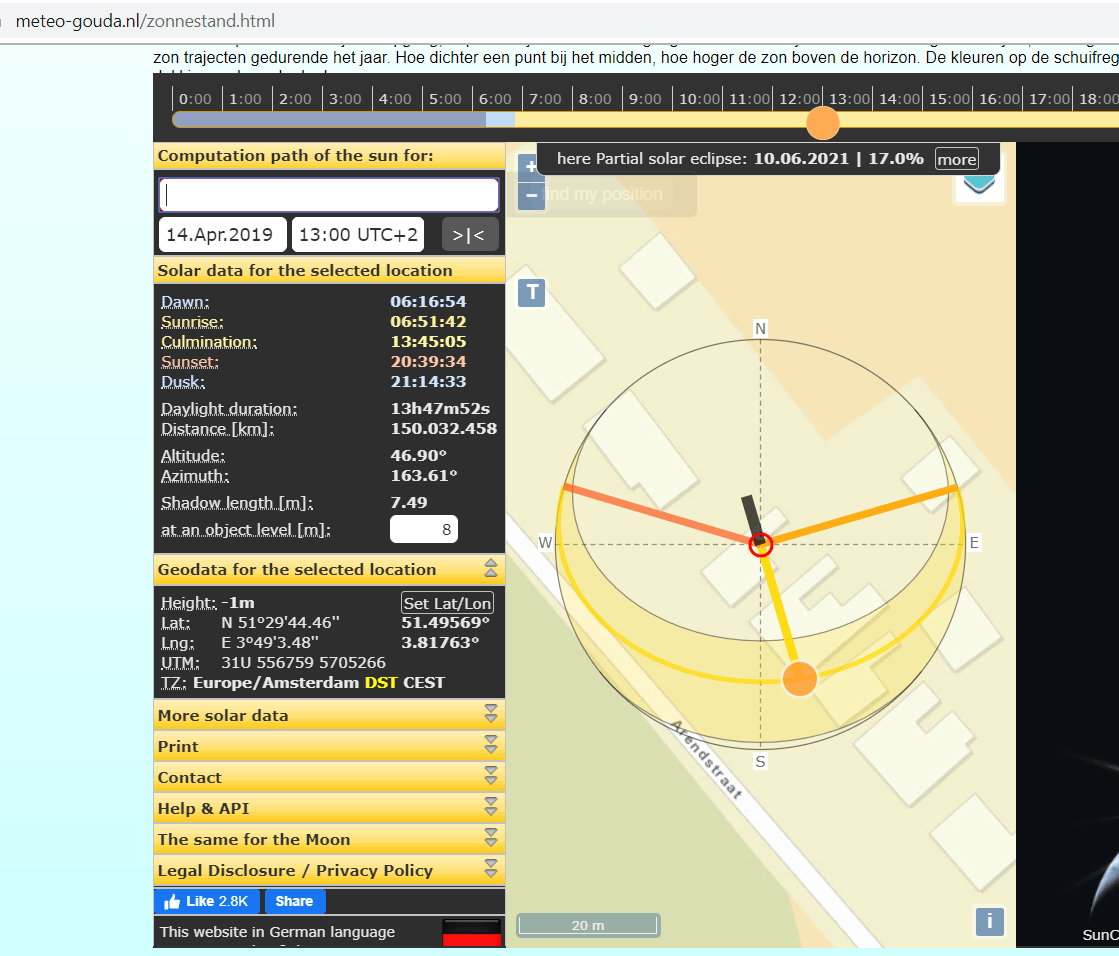Click decimal latitude value 51.49569°
Screen dimensions: 1119x956
coord(445,623)
